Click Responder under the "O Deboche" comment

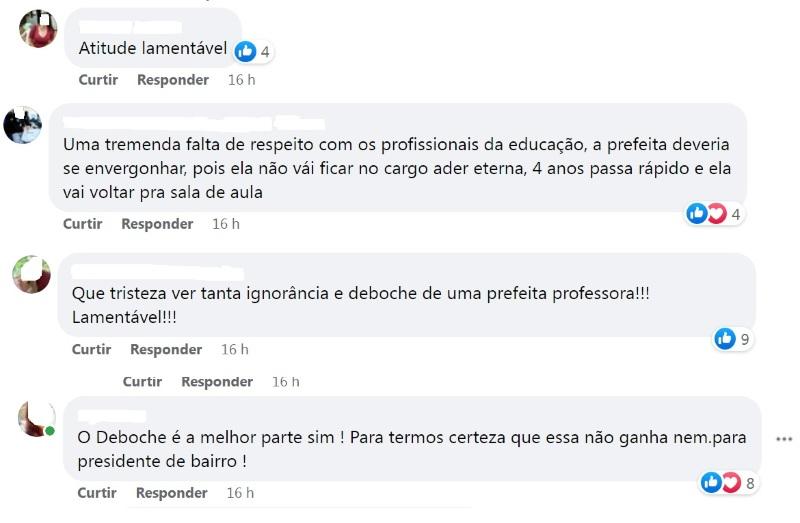click(x=172, y=493)
